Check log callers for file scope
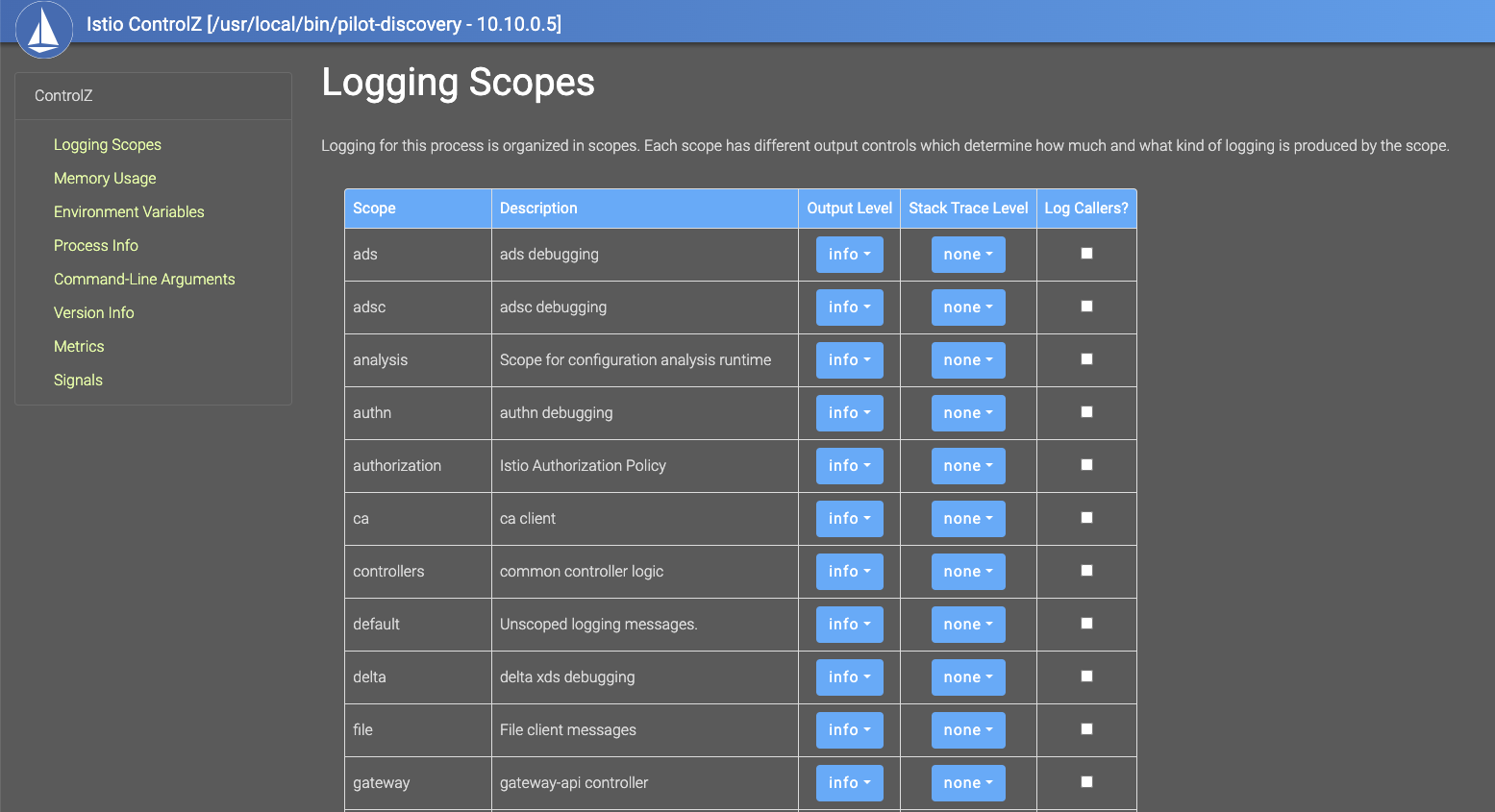This screenshot has height=812, width=1495. tap(1086, 729)
